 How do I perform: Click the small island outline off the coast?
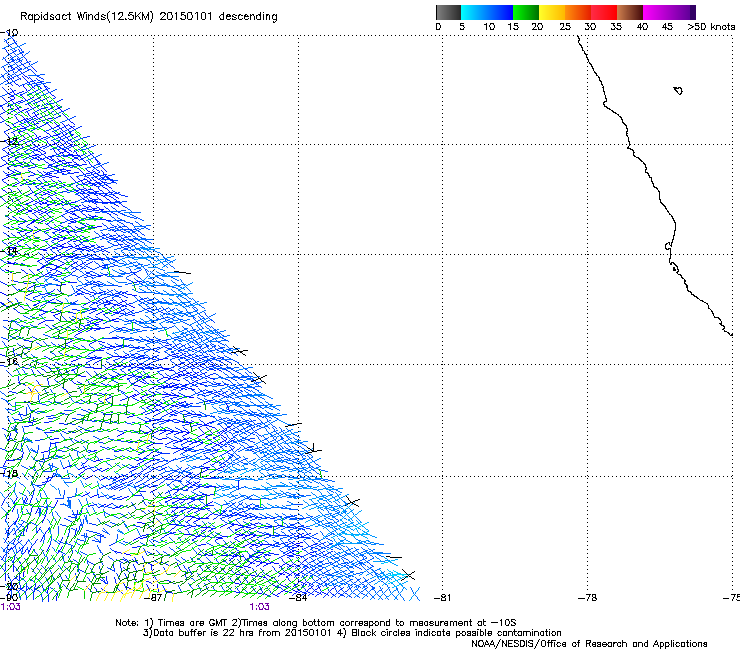(678, 90)
